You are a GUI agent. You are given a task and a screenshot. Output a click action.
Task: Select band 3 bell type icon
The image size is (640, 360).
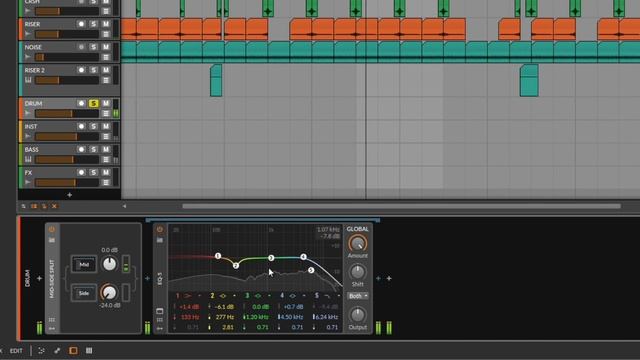pyautogui.click(x=258, y=296)
